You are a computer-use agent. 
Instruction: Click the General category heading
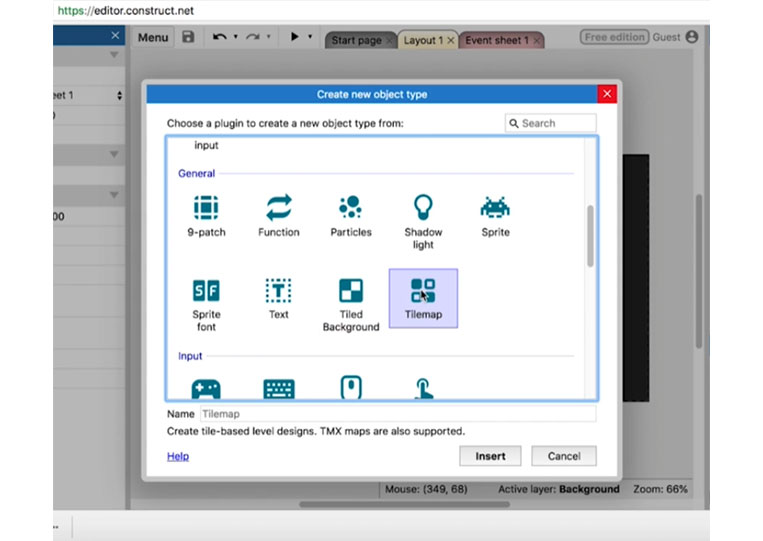(196, 173)
